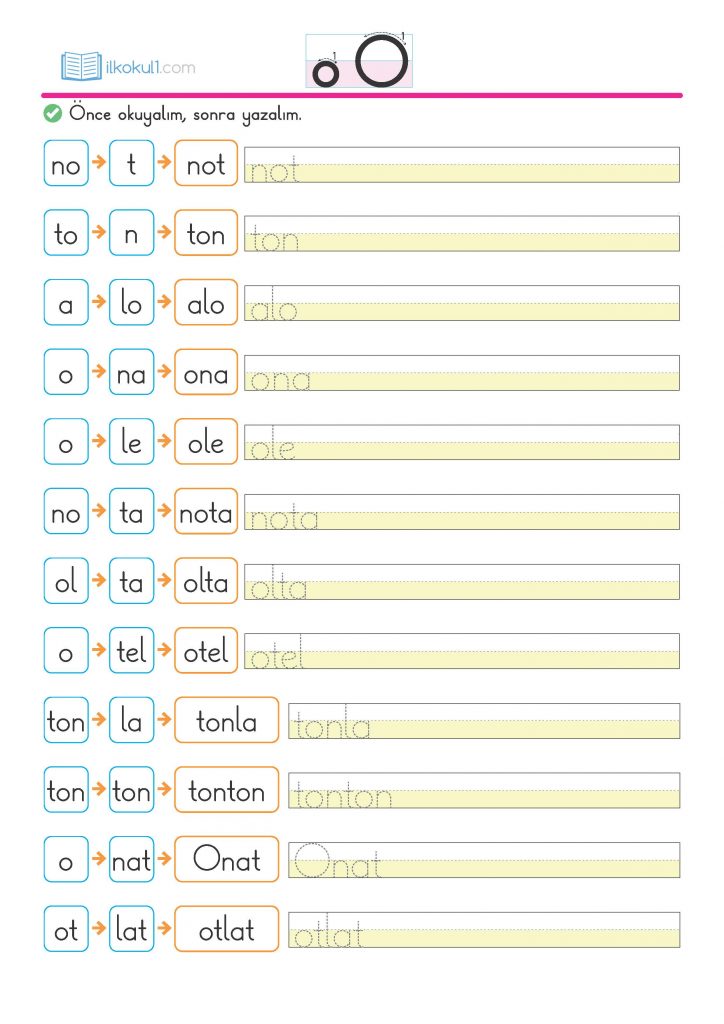Click the tracing line for 'nota'

point(462,512)
